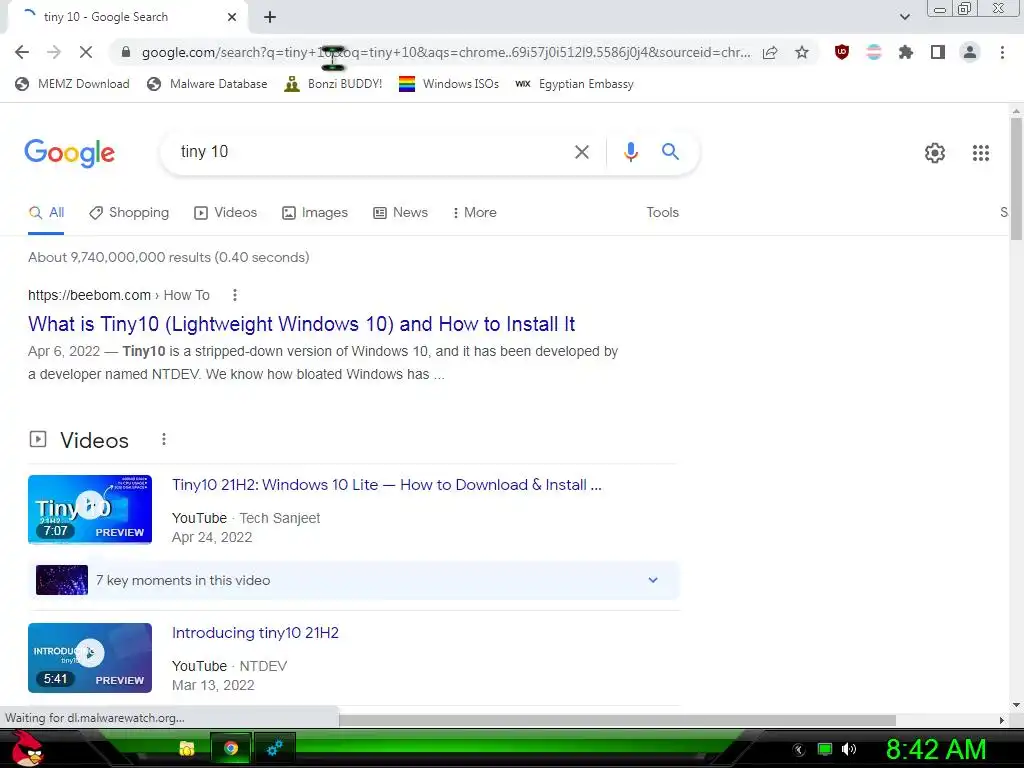The image size is (1024, 768).
Task: Open the Bonzi BUDDY! bookmark
Action: click(333, 84)
